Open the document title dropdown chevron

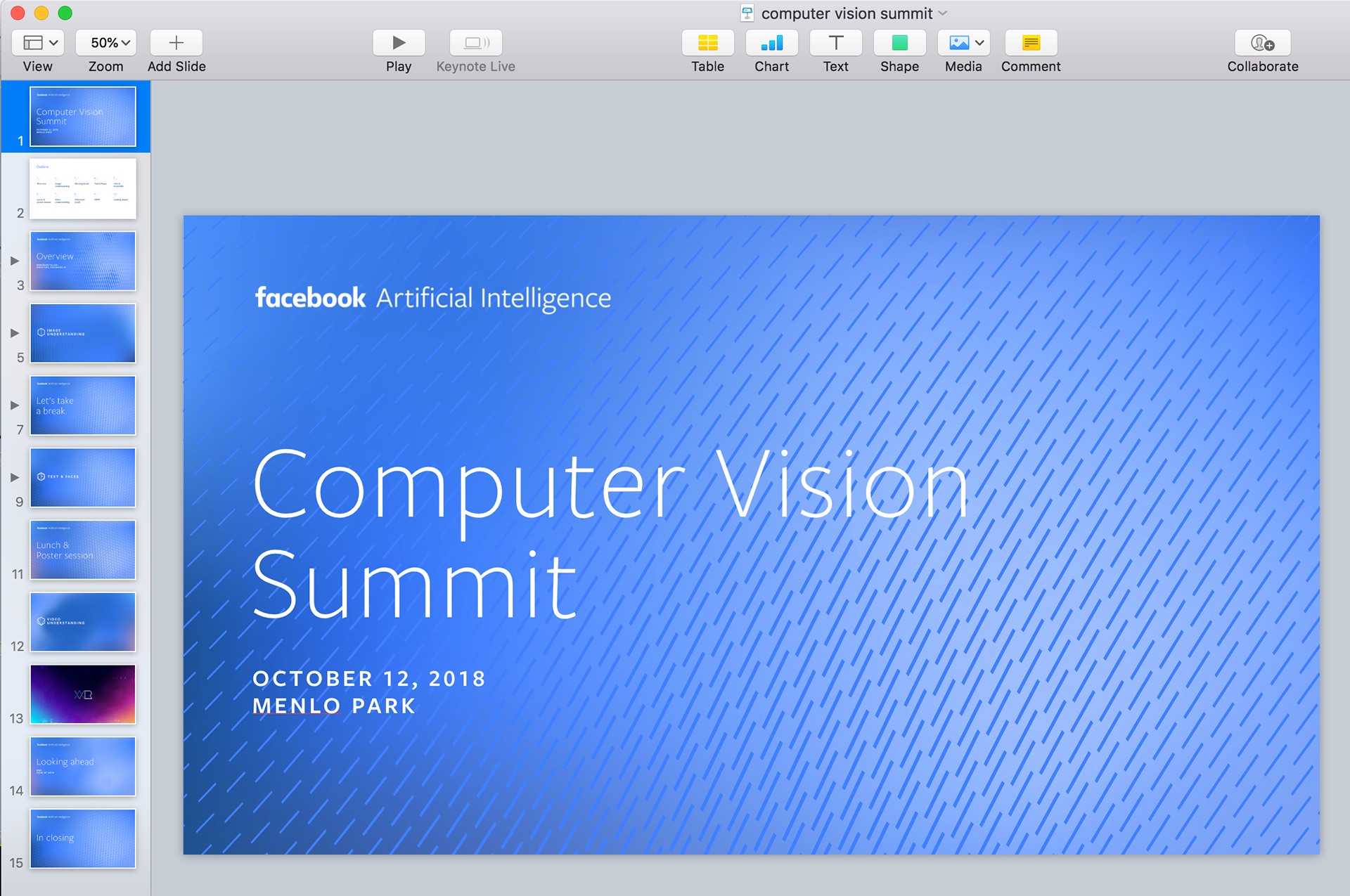[x=943, y=13]
